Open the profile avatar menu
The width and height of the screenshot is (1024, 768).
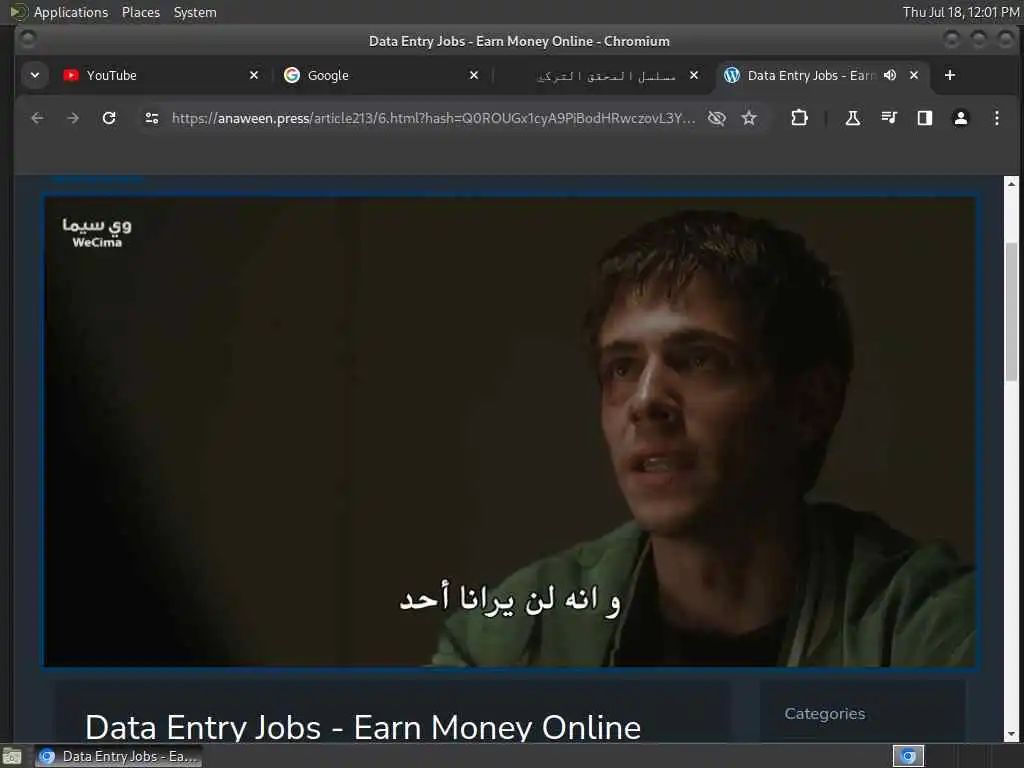[x=961, y=118]
